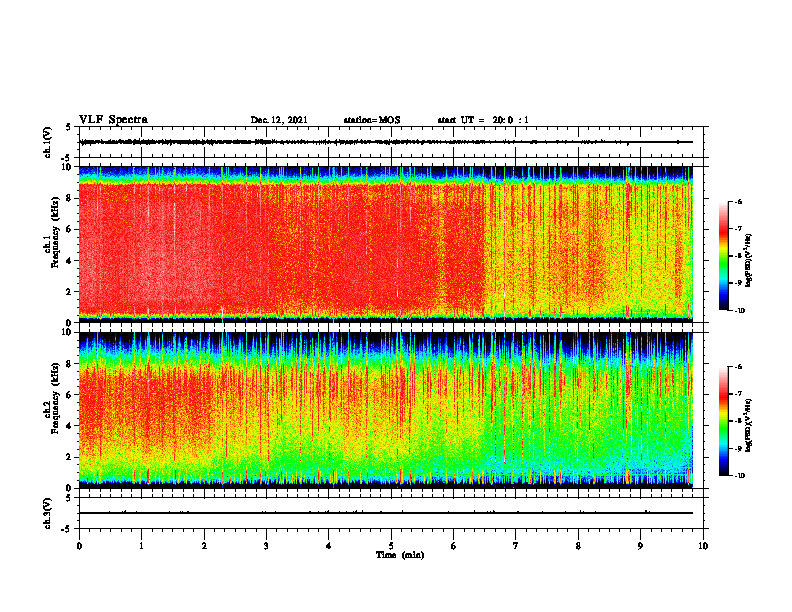Click the "VLF Spectra" plot title
Screen dimensions: 792x612
[113, 120]
